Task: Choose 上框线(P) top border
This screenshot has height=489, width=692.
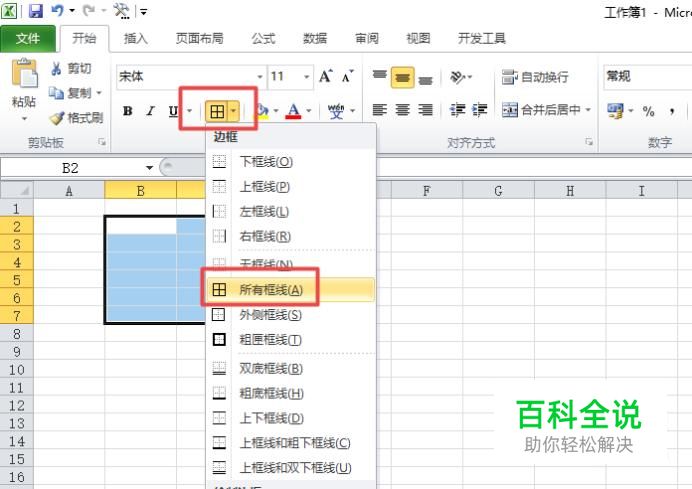Action: pos(291,187)
